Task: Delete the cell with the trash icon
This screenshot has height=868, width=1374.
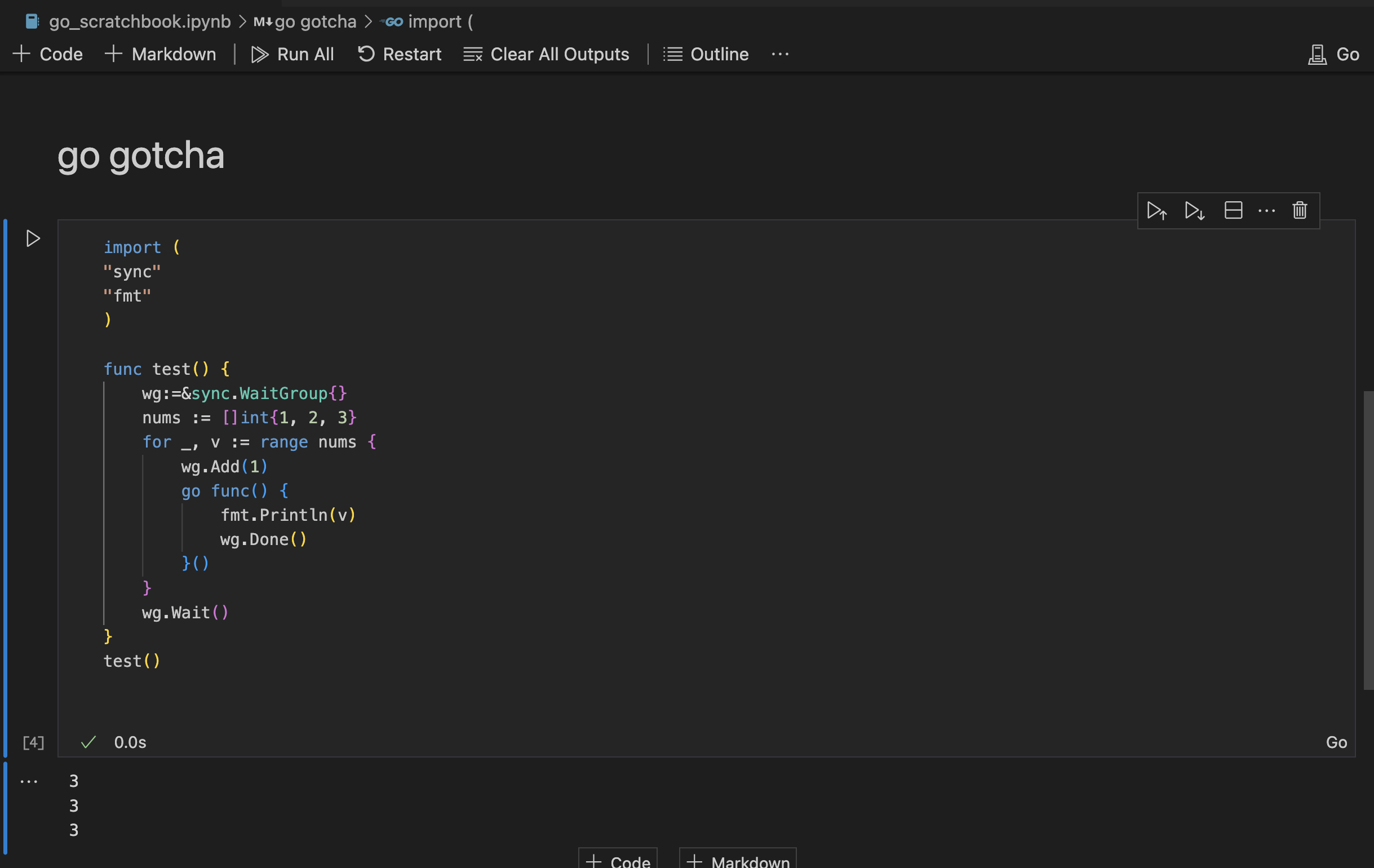Action: pos(1299,211)
